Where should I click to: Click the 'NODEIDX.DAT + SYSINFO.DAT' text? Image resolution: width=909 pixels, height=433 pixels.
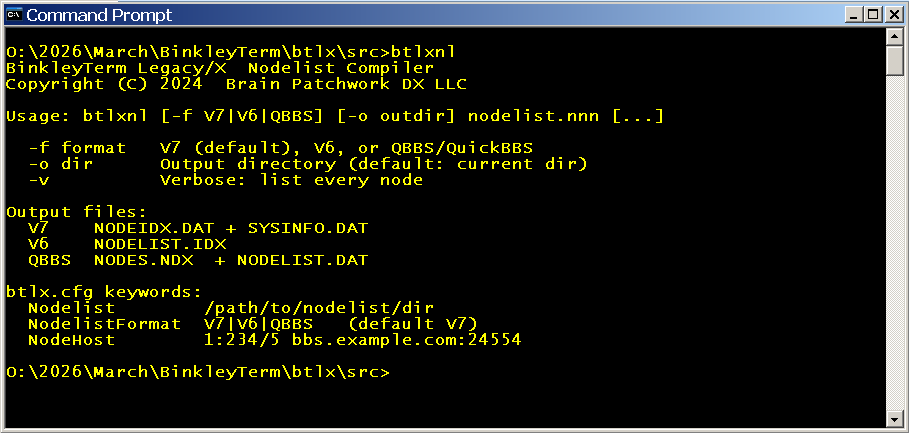click(230, 228)
